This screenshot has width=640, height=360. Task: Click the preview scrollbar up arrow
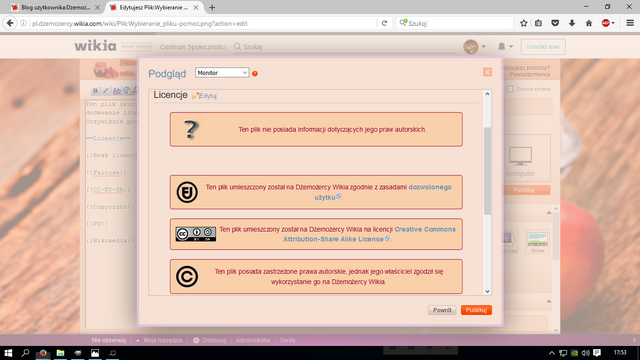point(487,94)
